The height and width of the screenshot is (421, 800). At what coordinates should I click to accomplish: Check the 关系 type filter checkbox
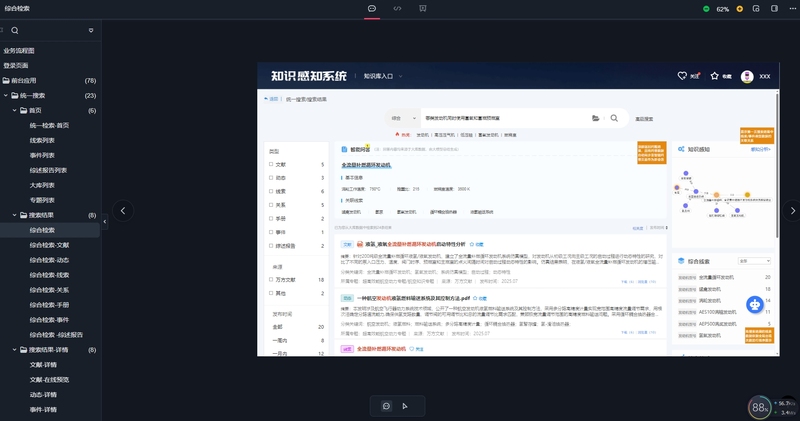click(271, 205)
